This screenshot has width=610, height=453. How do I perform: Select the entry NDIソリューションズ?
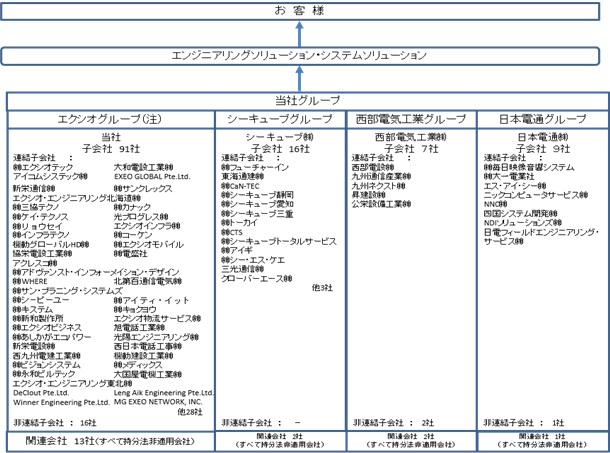522,223
